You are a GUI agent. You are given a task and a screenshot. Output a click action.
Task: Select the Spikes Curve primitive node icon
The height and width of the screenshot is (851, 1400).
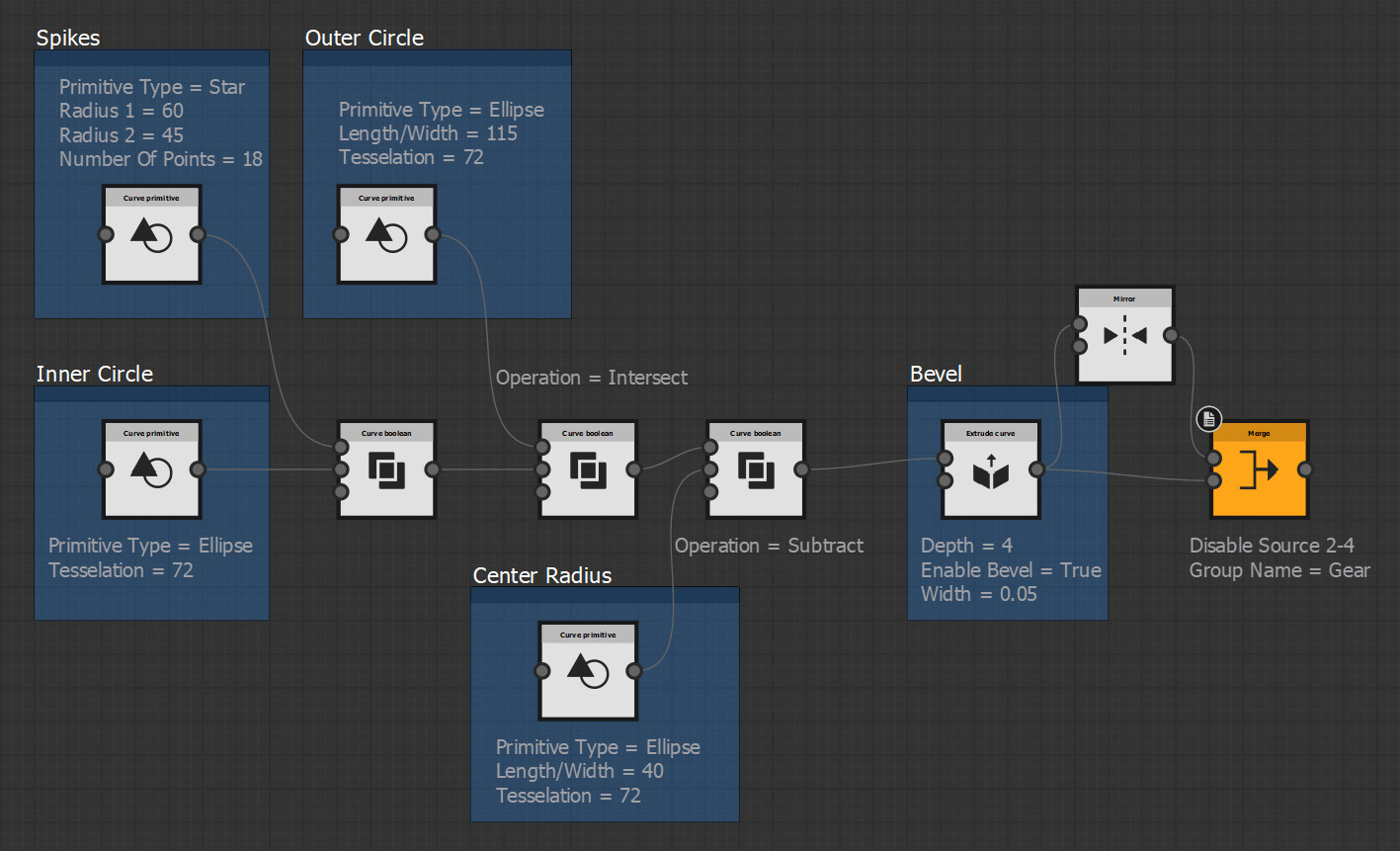[151, 234]
